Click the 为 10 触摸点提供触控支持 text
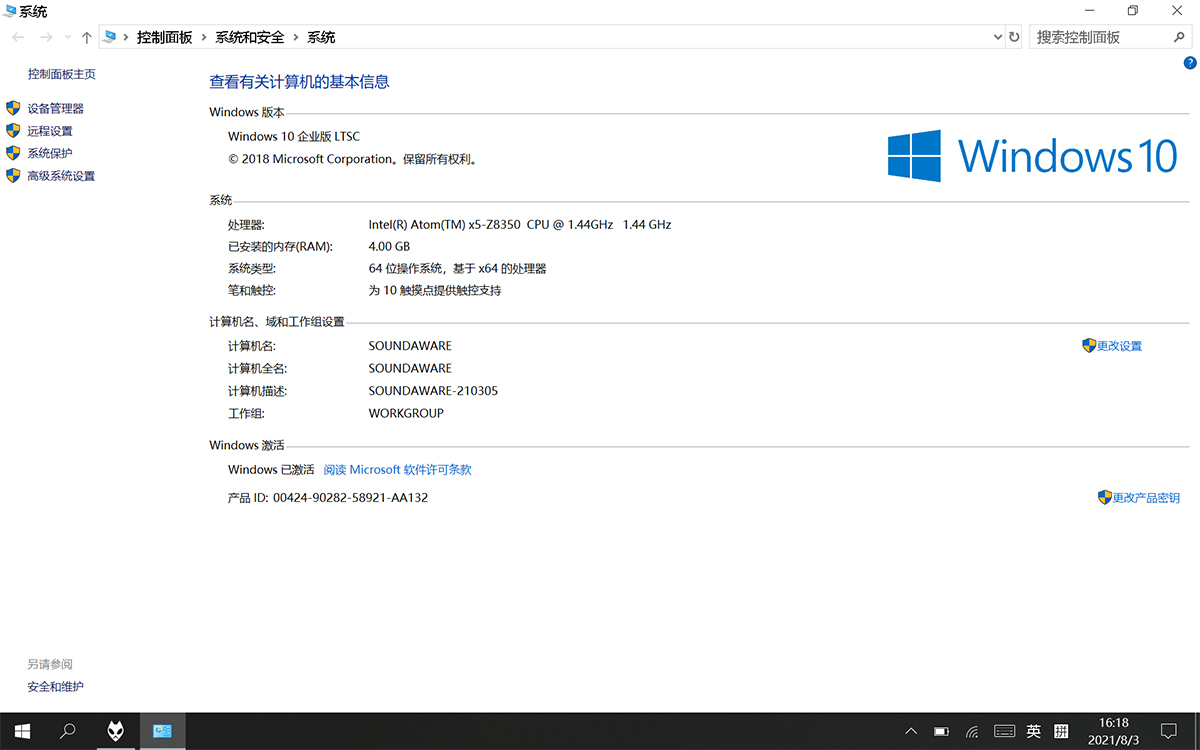 click(435, 291)
